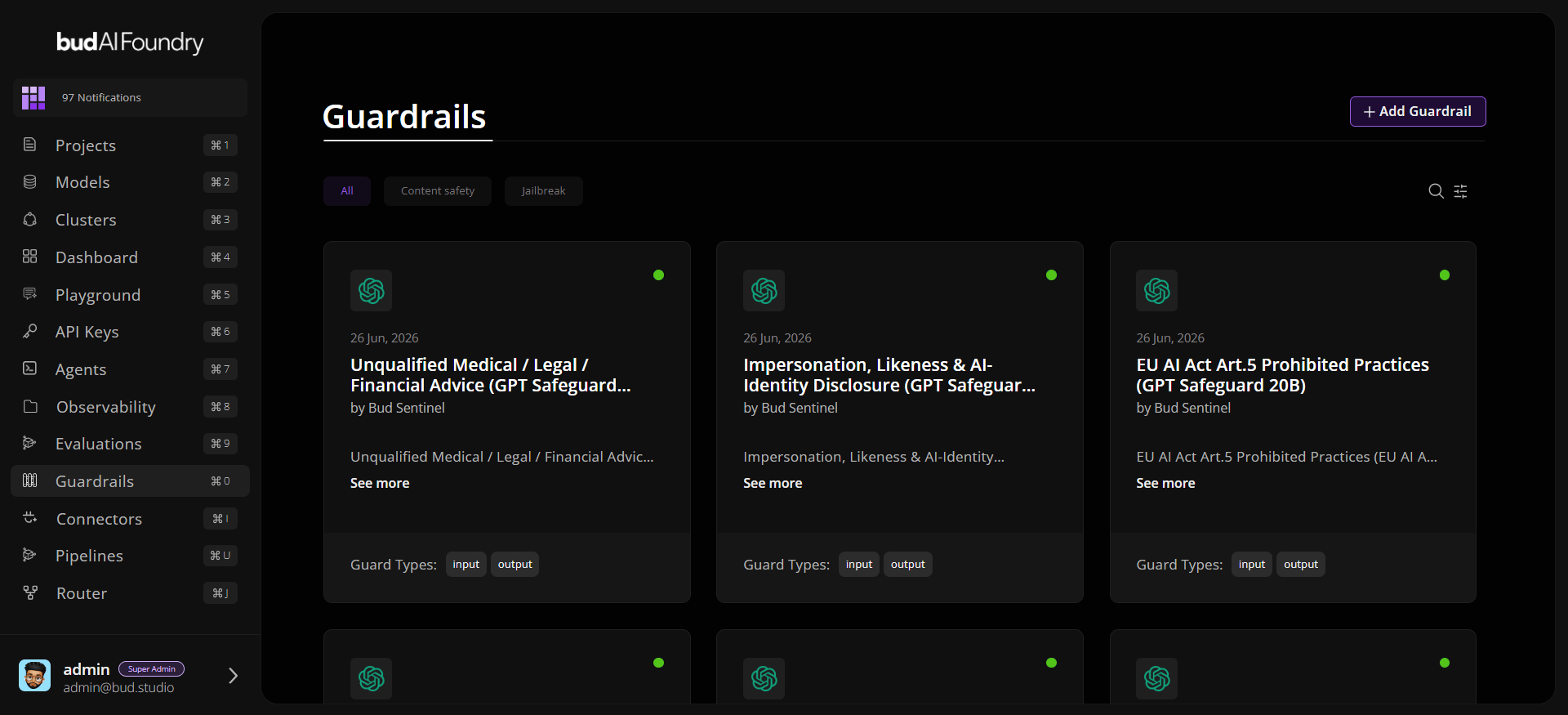Image resolution: width=1568 pixels, height=715 pixels.
Task: Open the Projects sidebar icon
Action: tap(30, 145)
